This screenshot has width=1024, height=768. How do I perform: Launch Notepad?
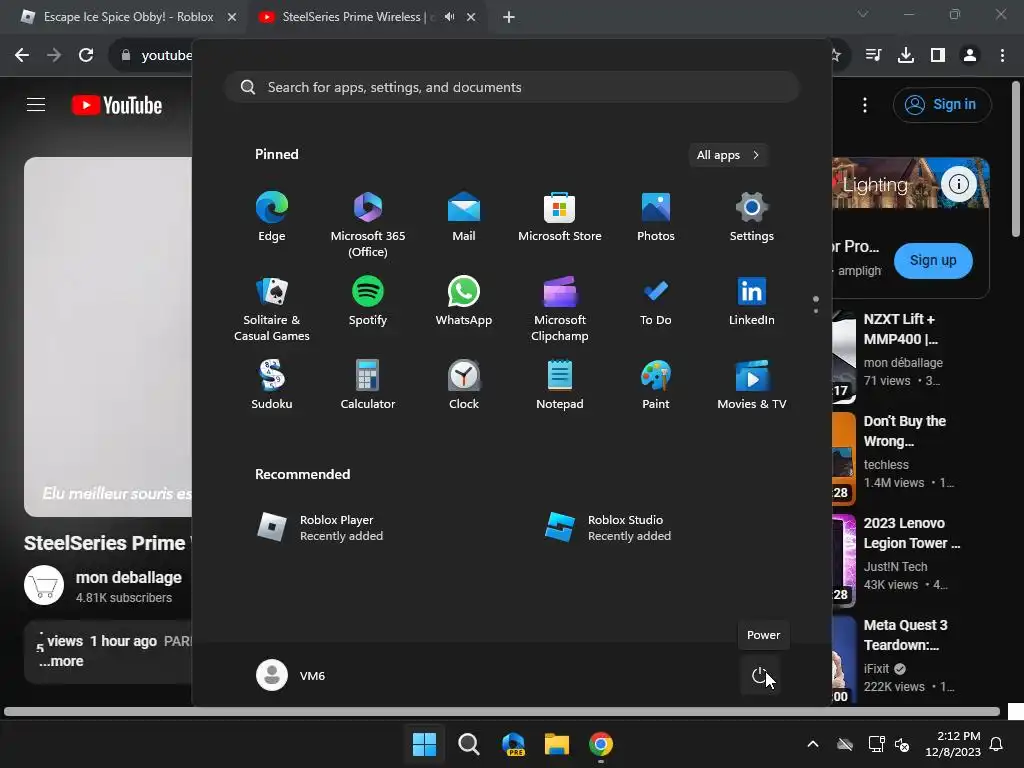pyautogui.click(x=560, y=385)
